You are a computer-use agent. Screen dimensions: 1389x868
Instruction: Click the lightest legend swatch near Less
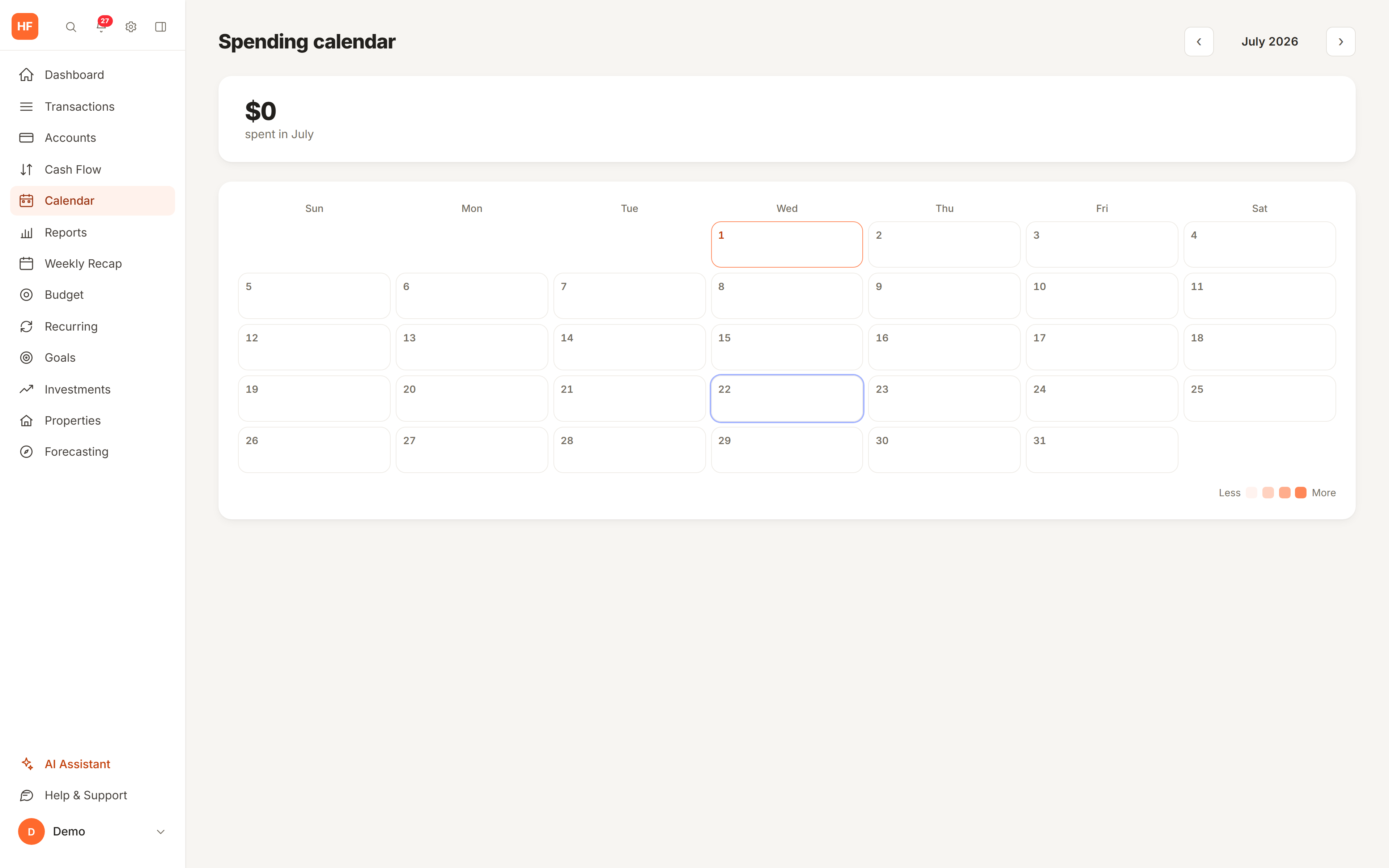point(1252,493)
